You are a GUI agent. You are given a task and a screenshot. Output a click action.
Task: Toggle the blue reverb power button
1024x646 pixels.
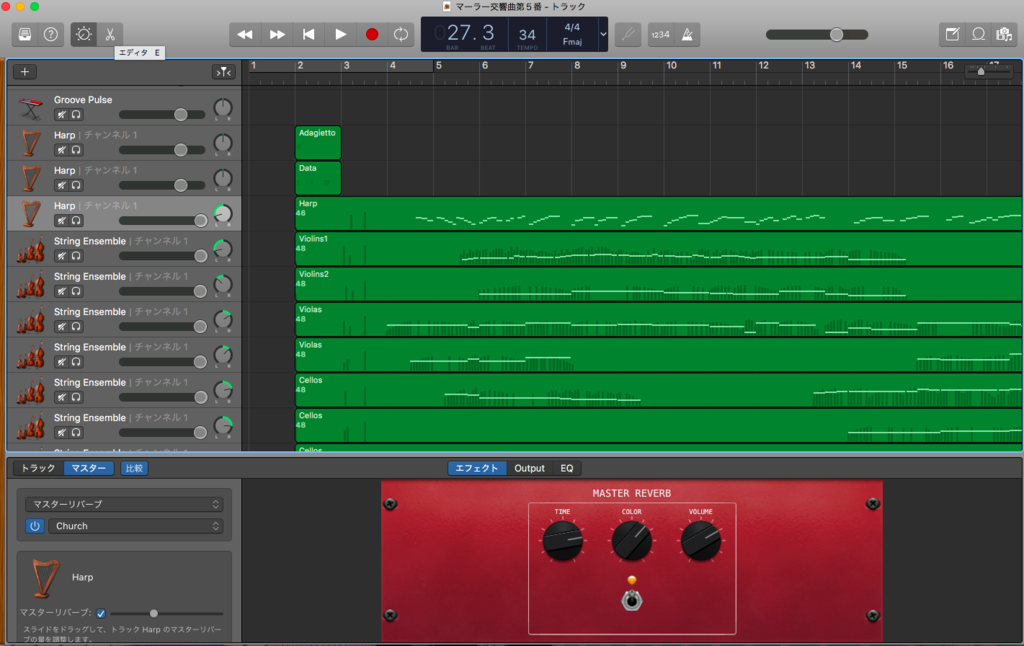click(35, 526)
